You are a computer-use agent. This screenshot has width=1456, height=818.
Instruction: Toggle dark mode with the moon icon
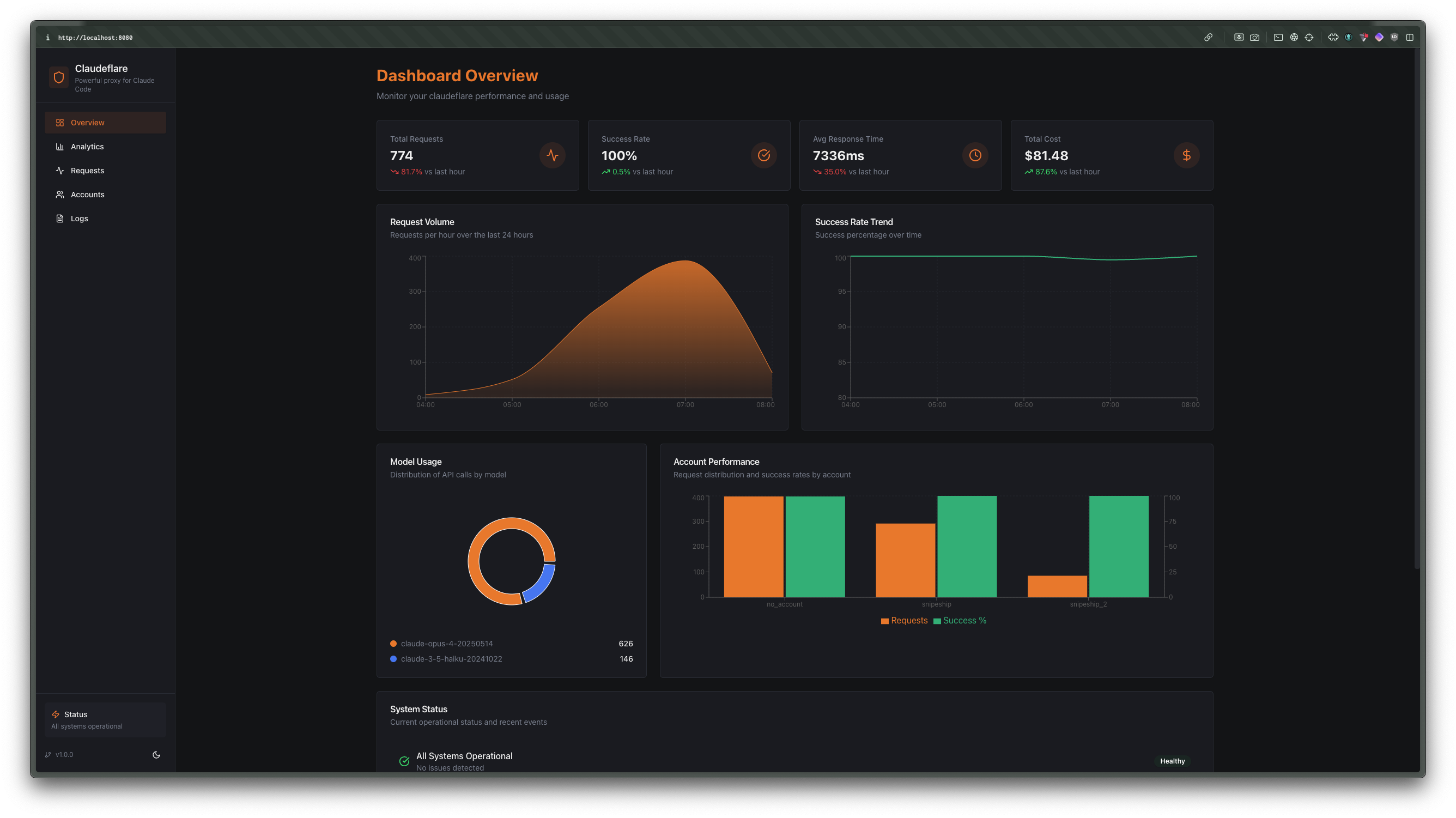pos(156,754)
